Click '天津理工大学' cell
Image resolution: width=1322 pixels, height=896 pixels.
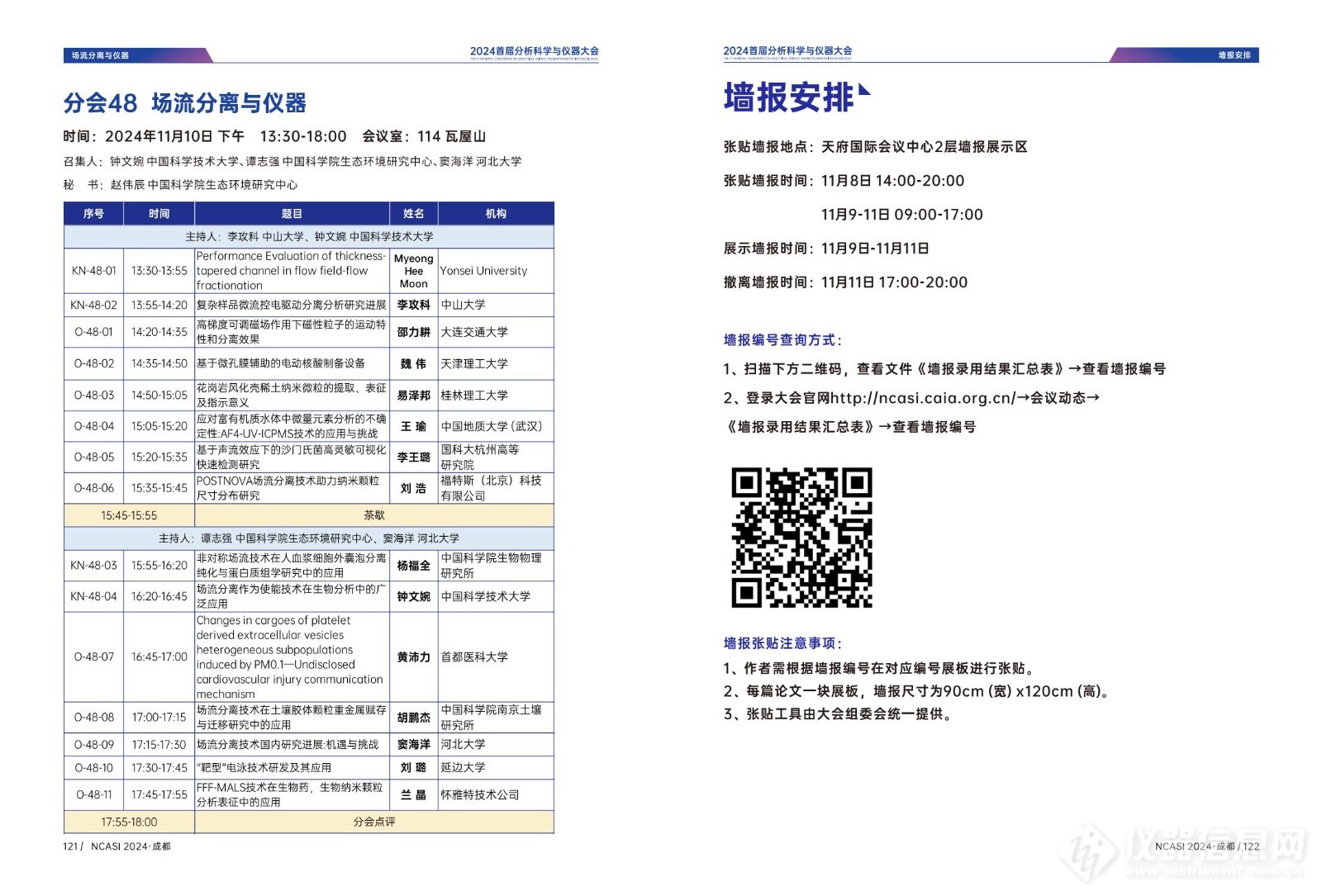pos(496,363)
